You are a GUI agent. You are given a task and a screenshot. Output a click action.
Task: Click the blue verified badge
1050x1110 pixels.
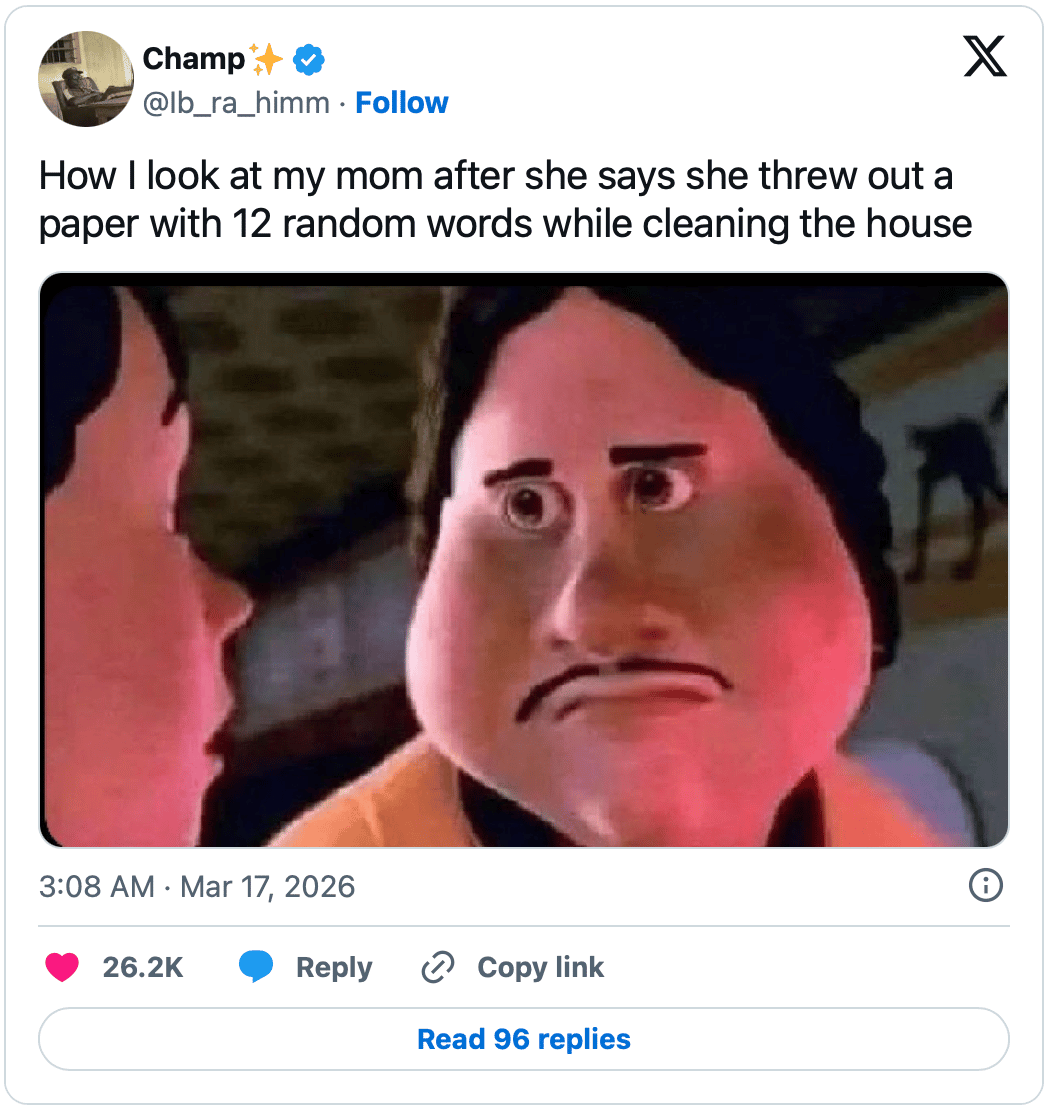pos(309,59)
